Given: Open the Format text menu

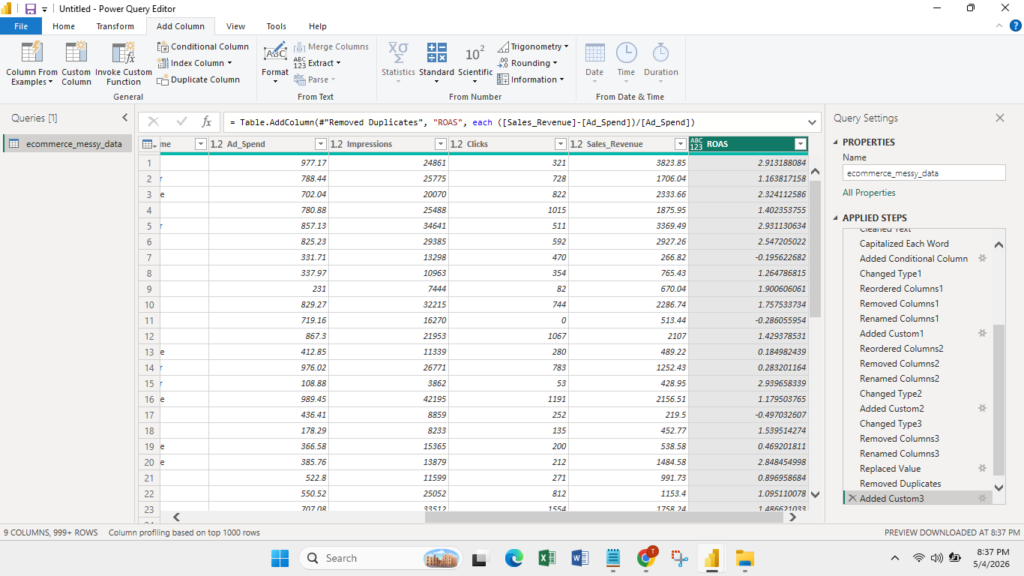Looking at the screenshot, I should point(275,63).
